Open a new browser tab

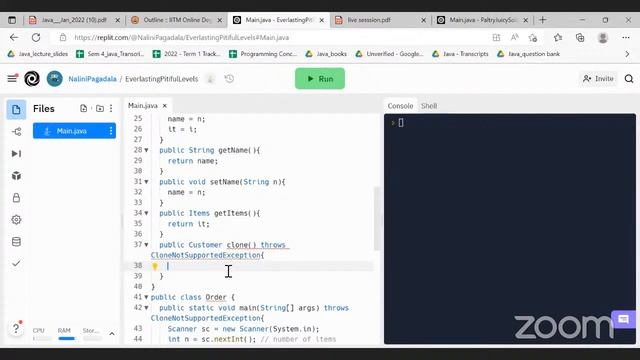point(542,20)
